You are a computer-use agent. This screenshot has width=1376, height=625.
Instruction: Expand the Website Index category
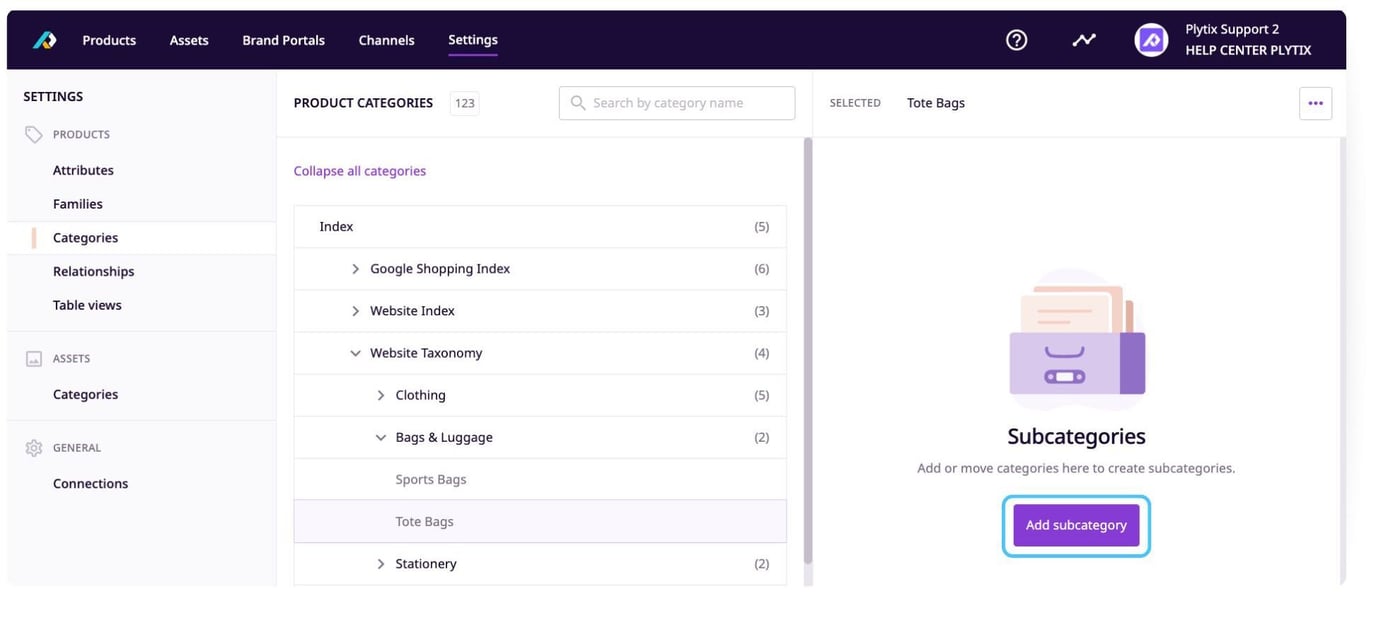click(x=355, y=311)
